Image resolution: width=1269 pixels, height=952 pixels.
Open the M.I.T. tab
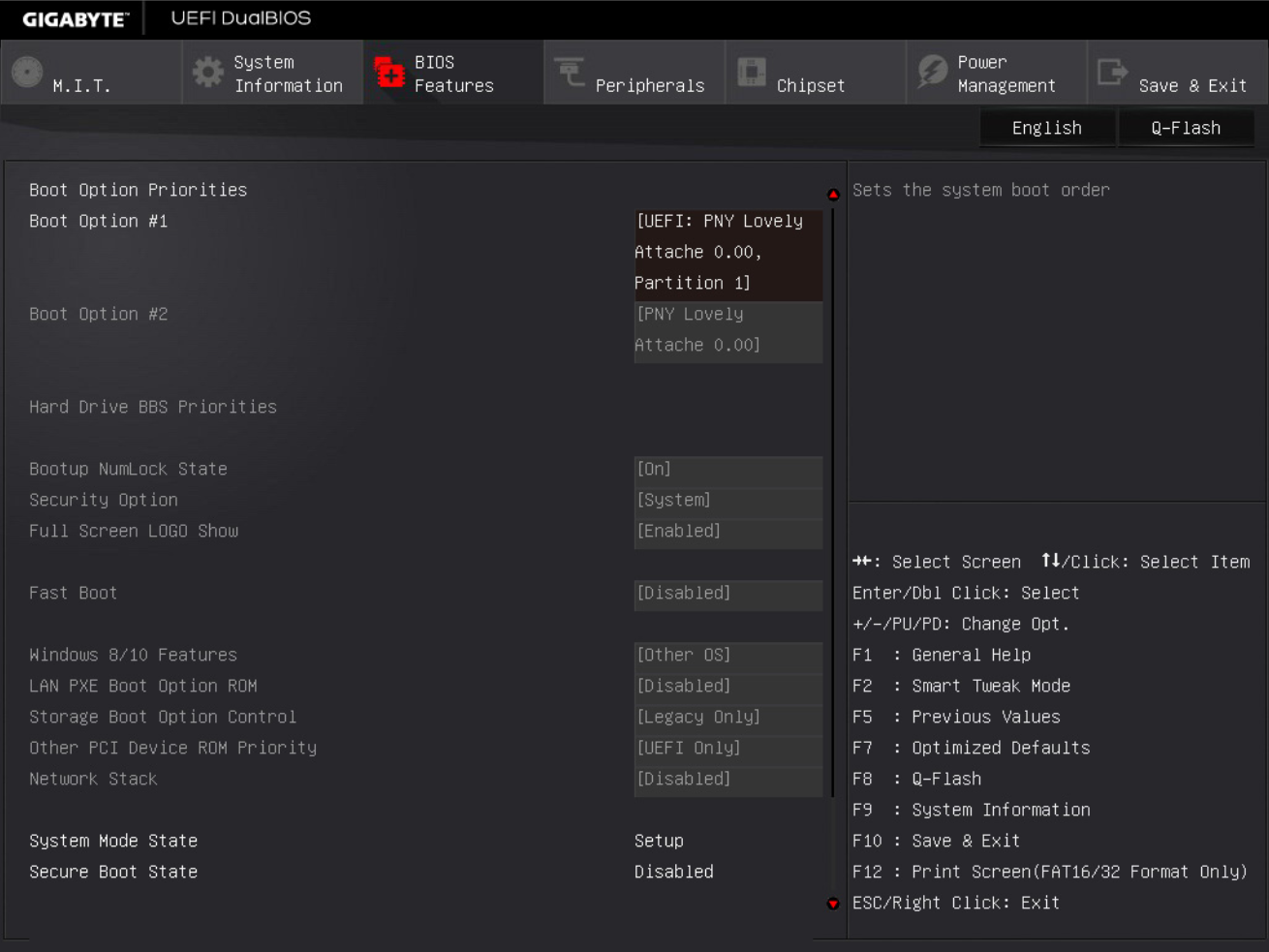pos(91,73)
